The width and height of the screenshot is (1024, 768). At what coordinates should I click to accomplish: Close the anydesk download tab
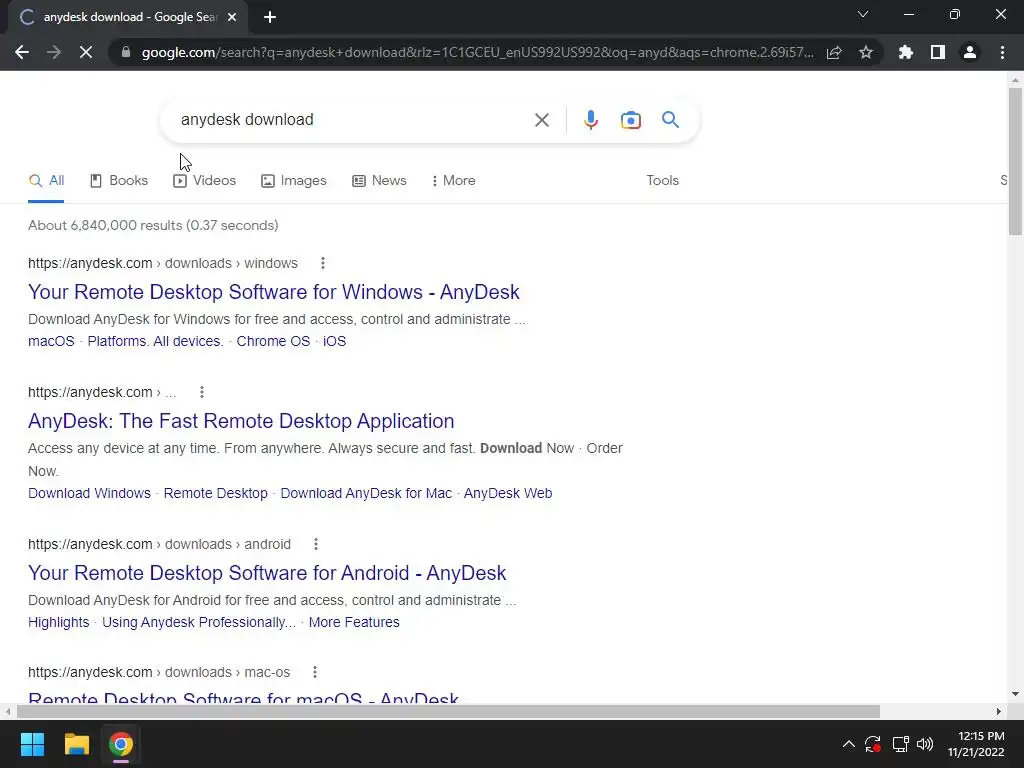pyautogui.click(x=232, y=17)
